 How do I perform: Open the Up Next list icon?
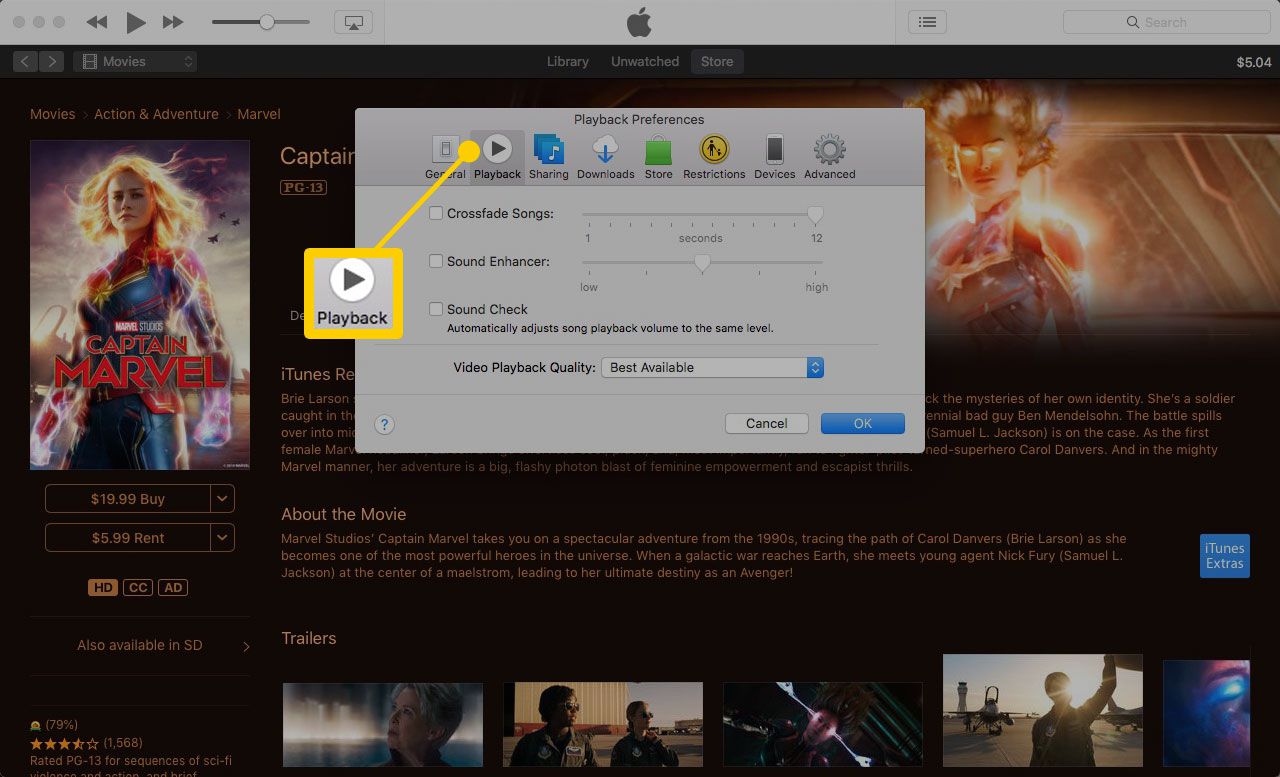(927, 22)
